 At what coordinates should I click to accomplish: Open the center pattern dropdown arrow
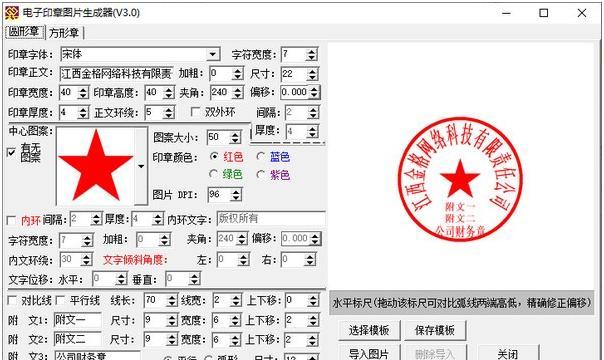coord(141,166)
